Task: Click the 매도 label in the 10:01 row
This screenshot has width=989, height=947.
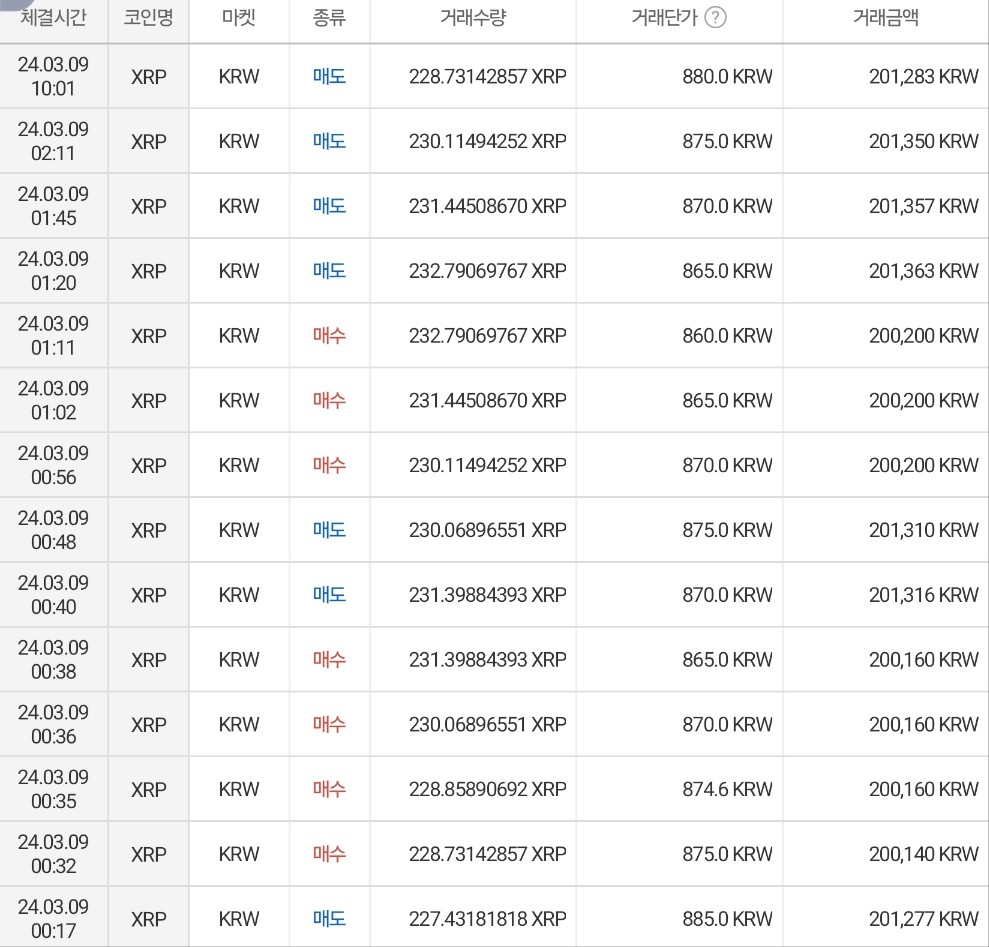Action: tap(329, 76)
